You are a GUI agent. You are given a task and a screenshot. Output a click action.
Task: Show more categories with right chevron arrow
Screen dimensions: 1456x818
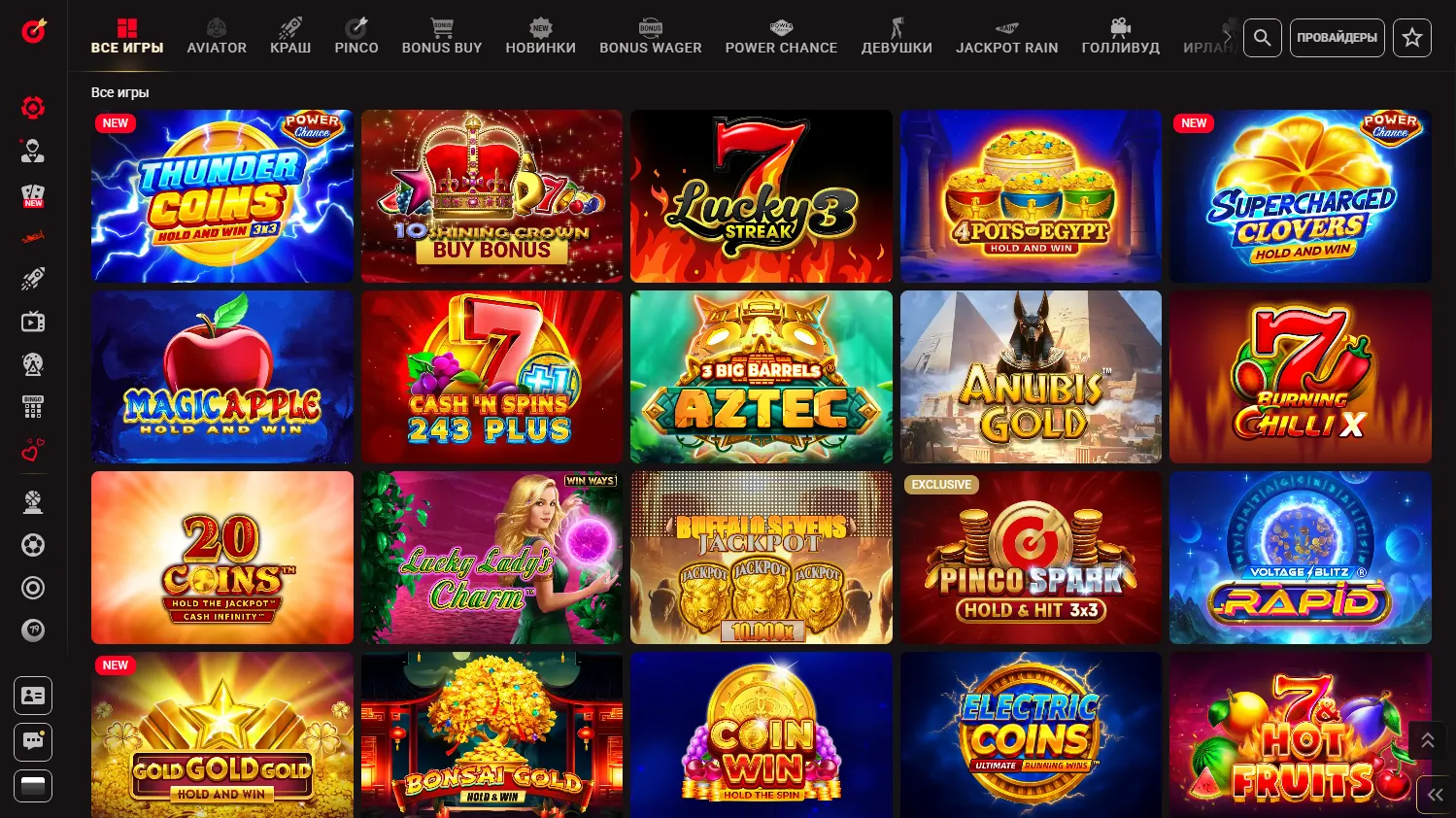coord(1226,37)
